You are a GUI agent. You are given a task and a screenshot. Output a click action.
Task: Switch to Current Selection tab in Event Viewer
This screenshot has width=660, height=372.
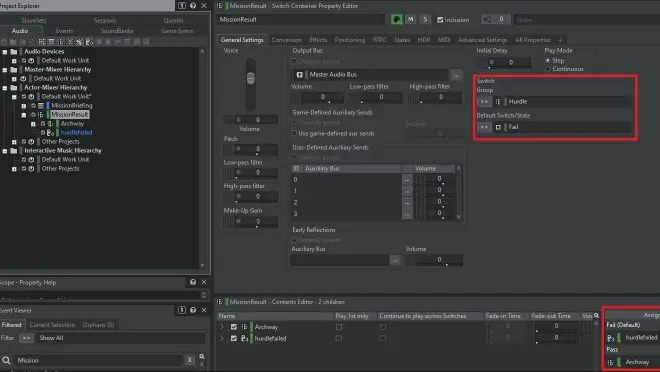(52, 325)
